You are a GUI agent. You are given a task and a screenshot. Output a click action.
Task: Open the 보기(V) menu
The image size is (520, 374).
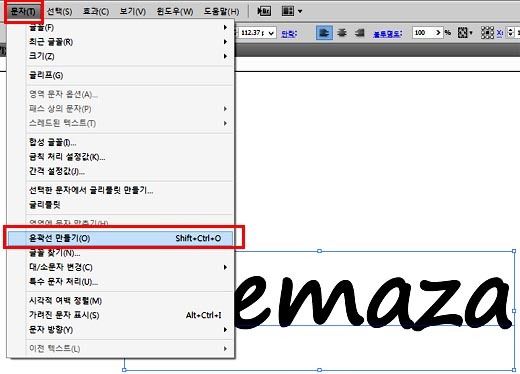coord(133,11)
